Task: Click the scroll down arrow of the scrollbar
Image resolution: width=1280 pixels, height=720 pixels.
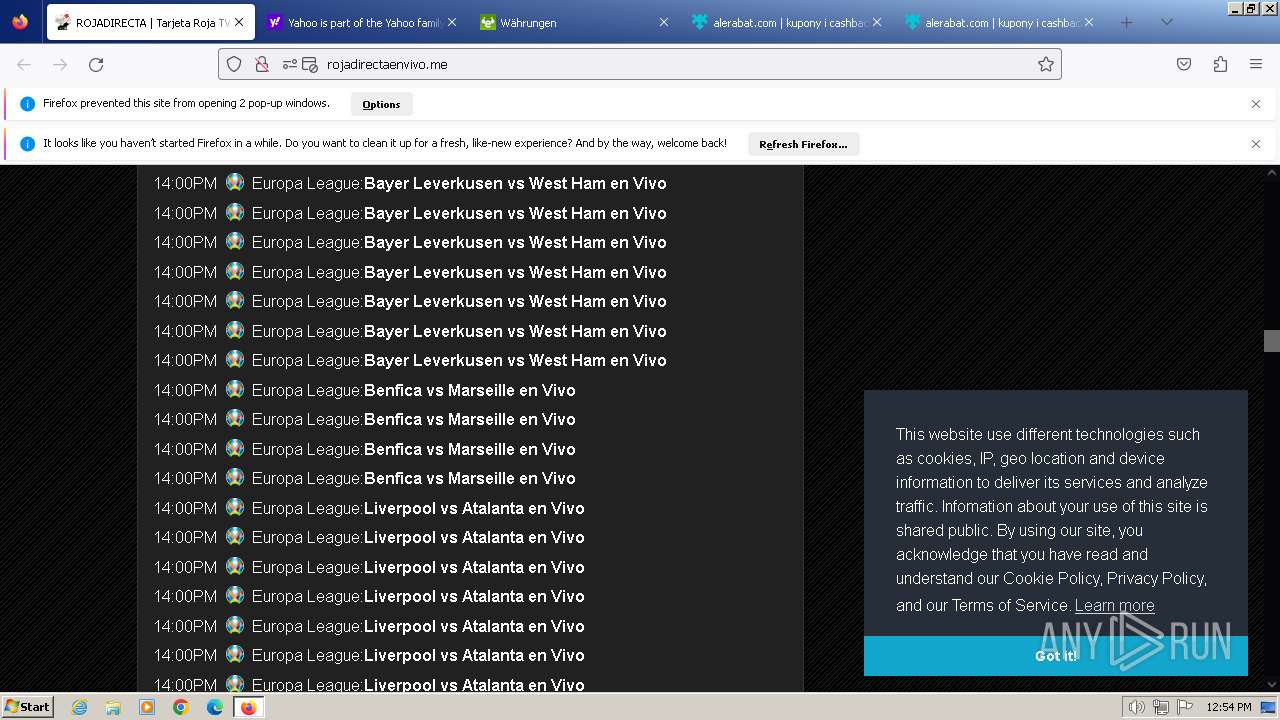Action: coord(1272,684)
